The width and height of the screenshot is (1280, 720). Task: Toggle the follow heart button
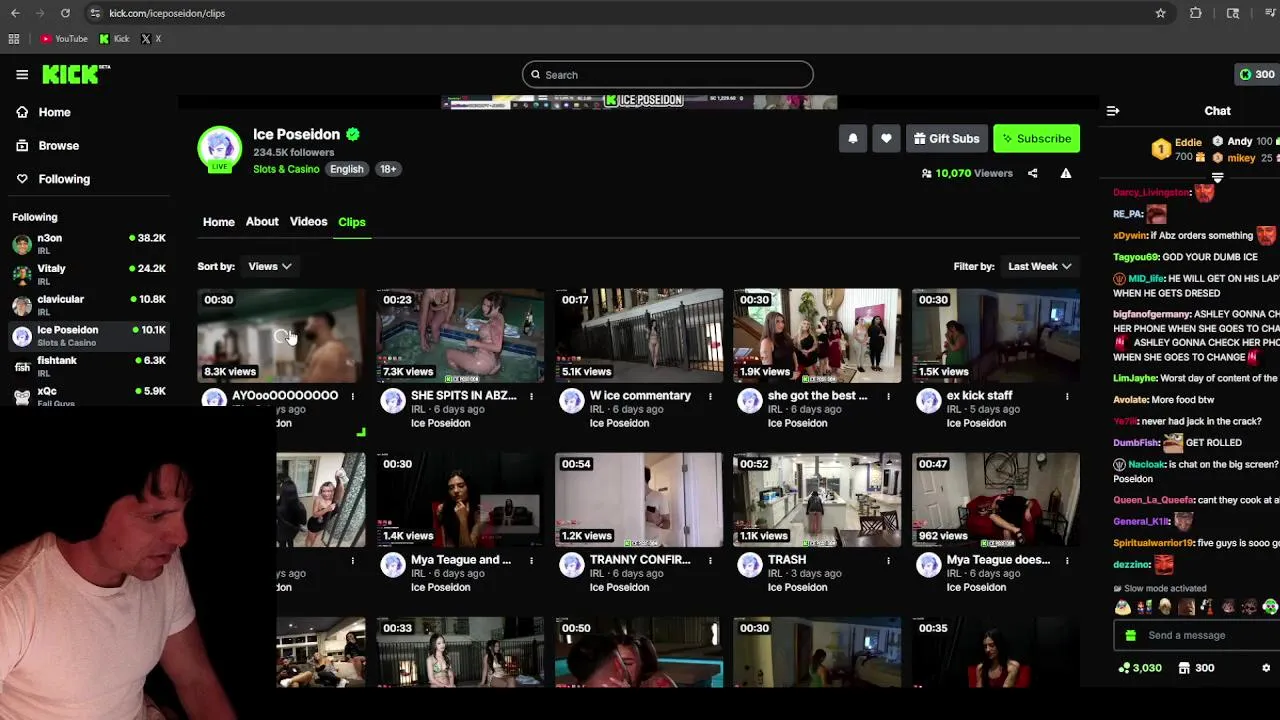click(x=886, y=139)
